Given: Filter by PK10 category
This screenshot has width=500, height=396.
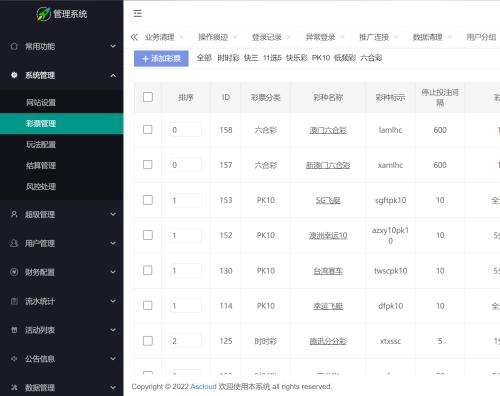Looking at the screenshot, I should pyautogui.click(x=321, y=58).
